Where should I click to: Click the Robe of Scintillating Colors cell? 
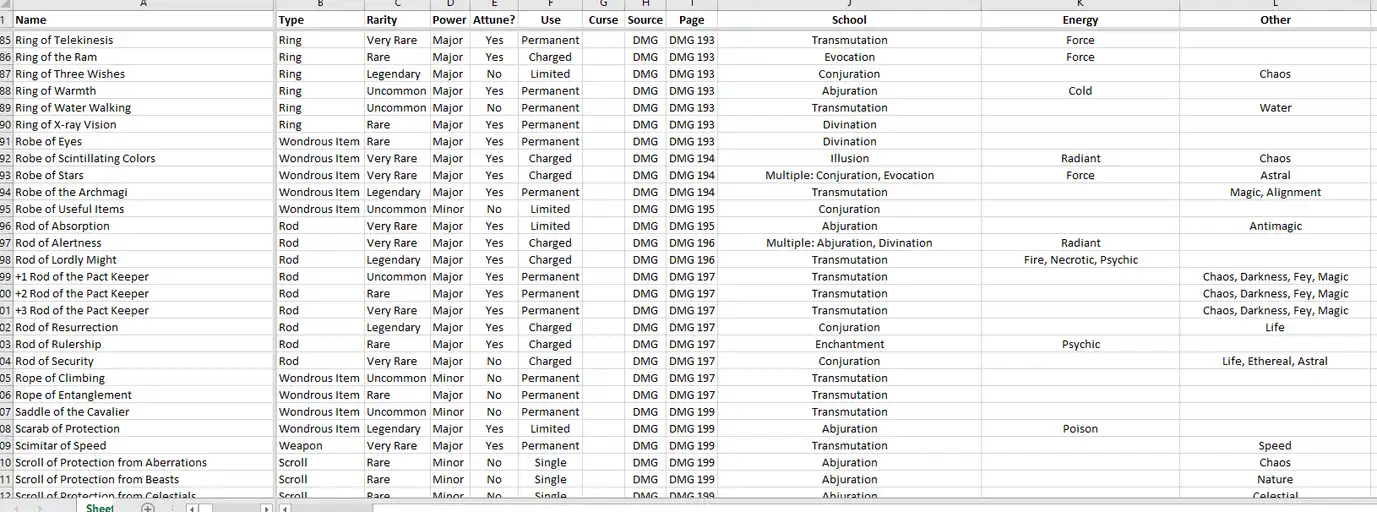pyautogui.click(x=143, y=158)
